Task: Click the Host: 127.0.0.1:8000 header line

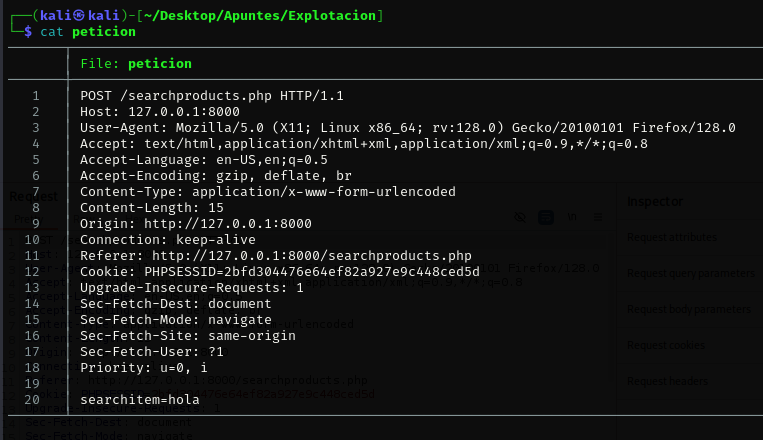Action: (x=162, y=112)
